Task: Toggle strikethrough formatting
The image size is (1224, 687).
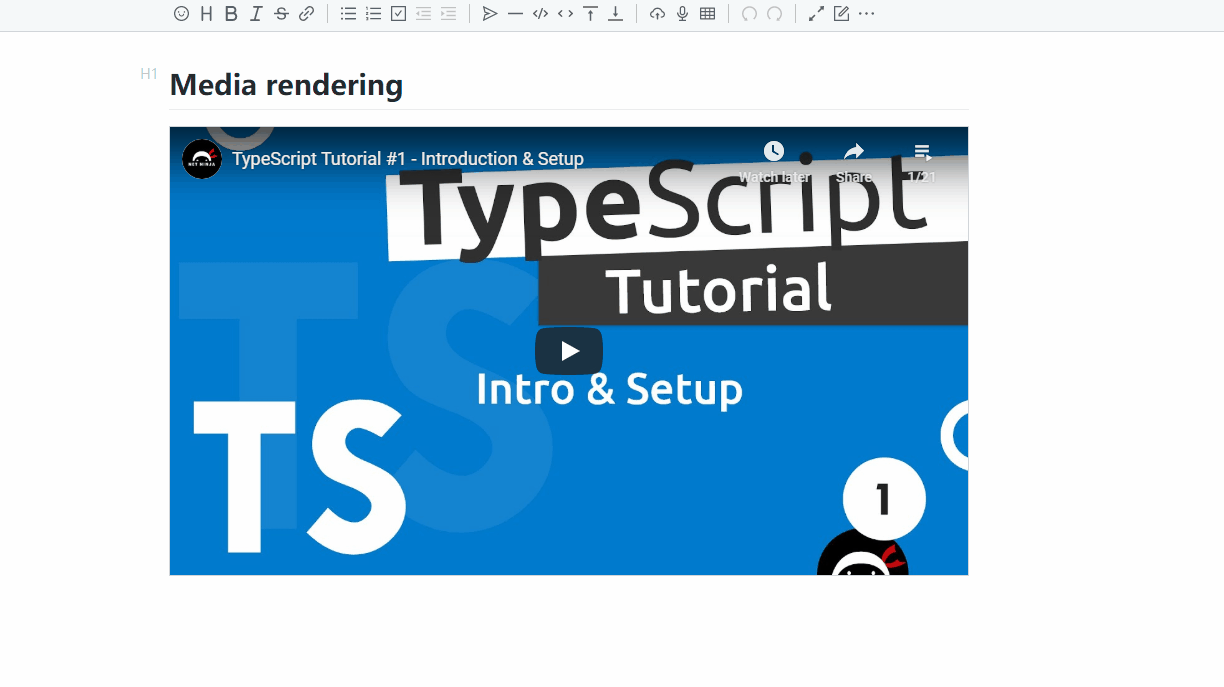Action: [281, 14]
